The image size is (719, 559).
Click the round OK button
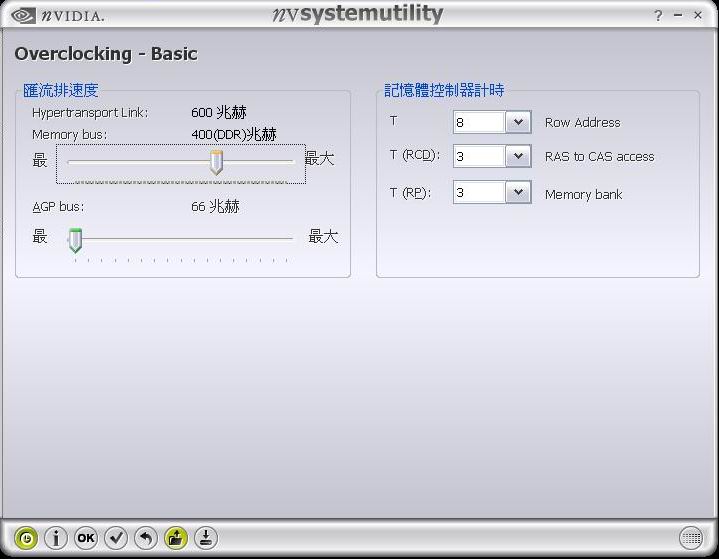point(86,537)
